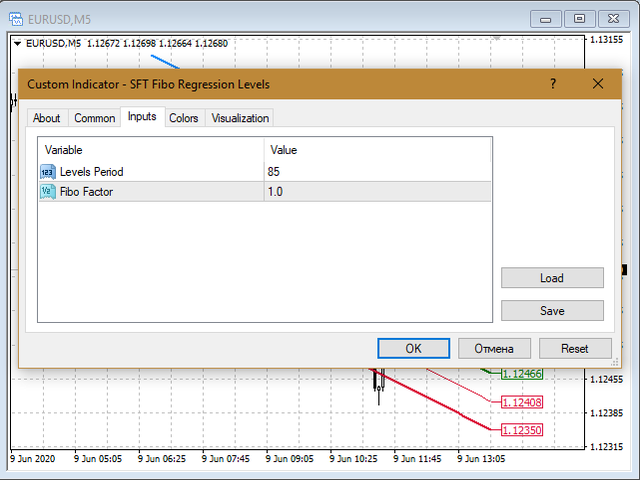Reset the inputs to defaults

click(x=574, y=348)
